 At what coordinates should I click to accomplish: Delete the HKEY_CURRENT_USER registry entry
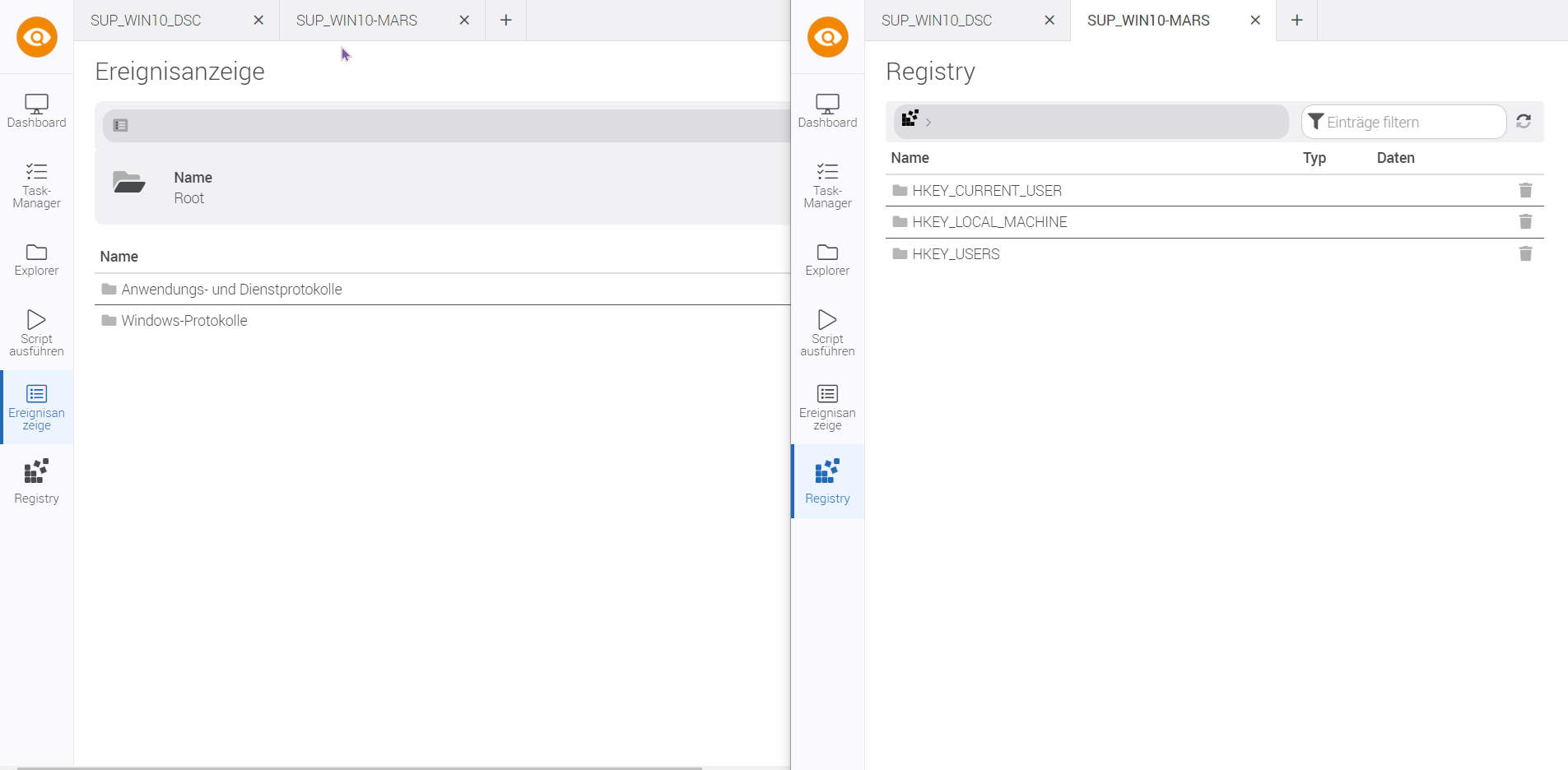coord(1525,191)
